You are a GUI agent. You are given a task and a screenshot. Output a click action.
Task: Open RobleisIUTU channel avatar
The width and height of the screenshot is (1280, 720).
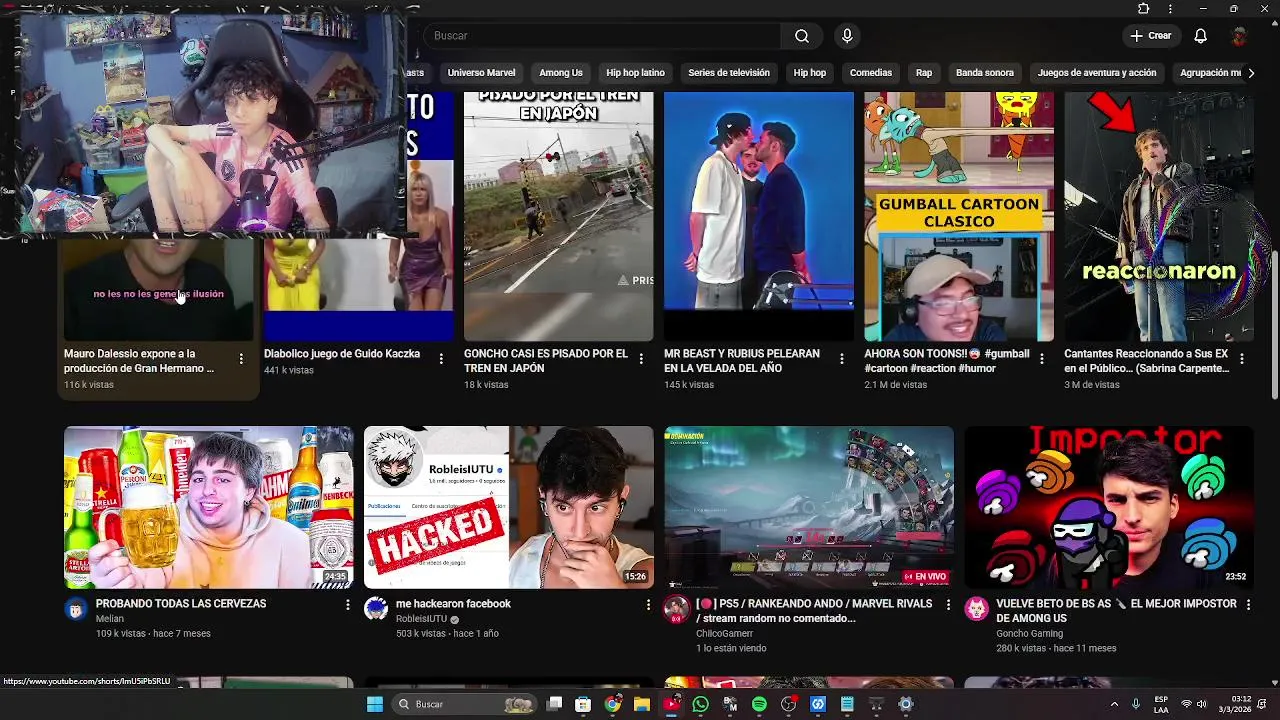pyautogui.click(x=376, y=609)
